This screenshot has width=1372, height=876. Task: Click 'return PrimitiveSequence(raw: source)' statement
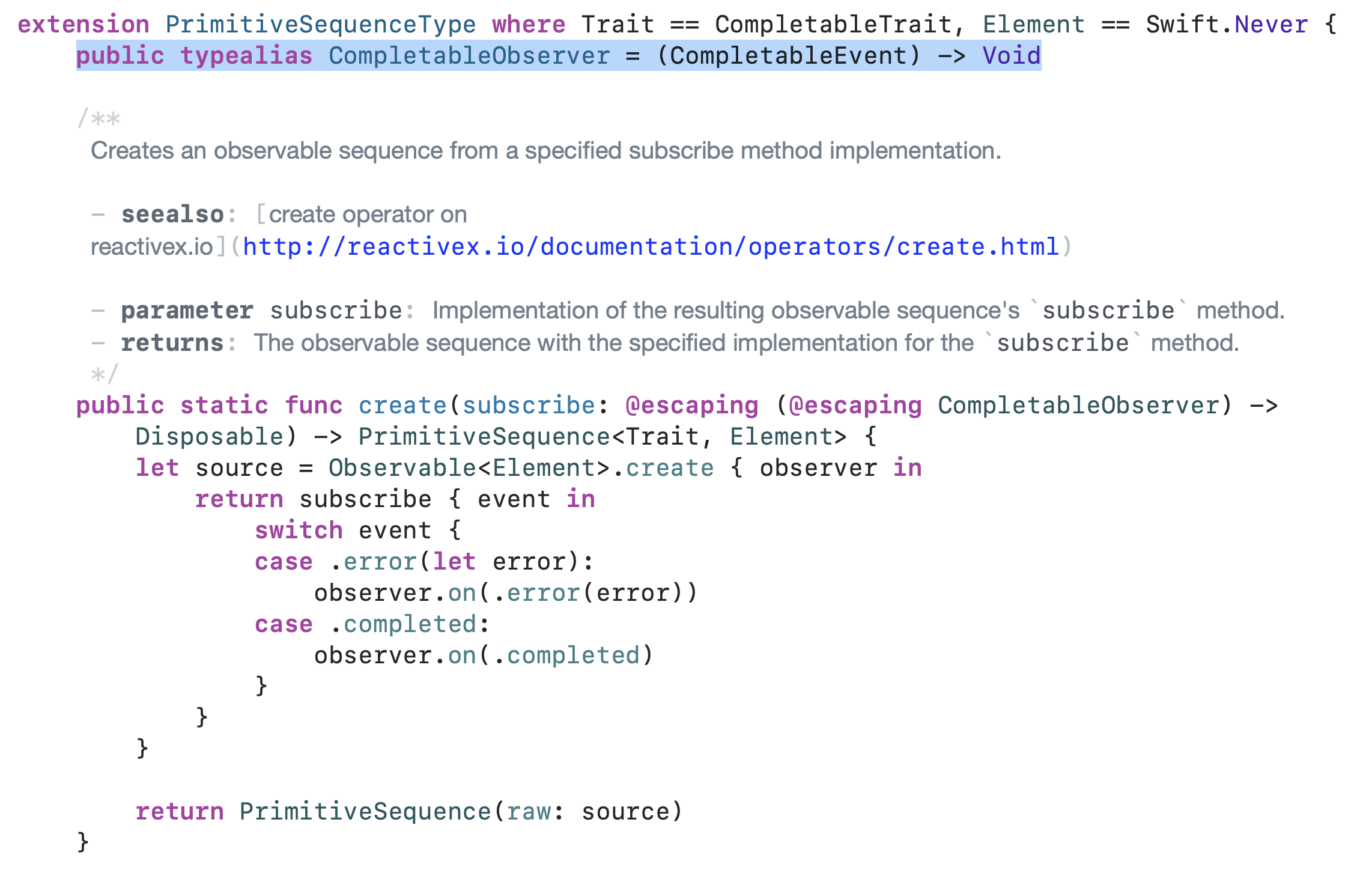[408, 812]
